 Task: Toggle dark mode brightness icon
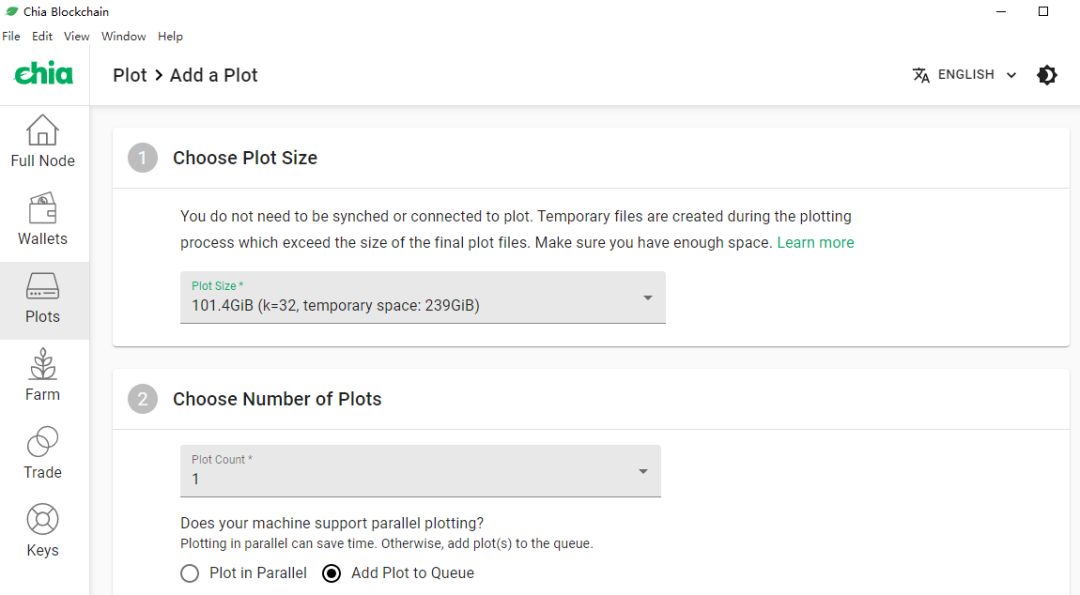(x=1047, y=75)
